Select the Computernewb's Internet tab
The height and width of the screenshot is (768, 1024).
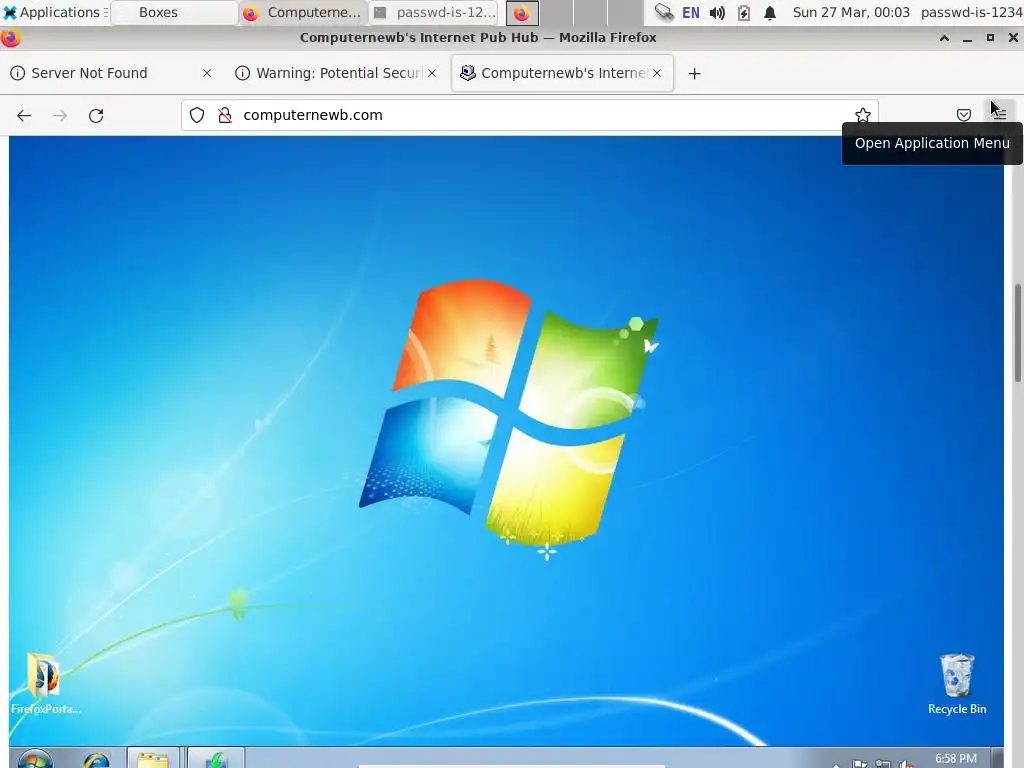click(562, 73)
